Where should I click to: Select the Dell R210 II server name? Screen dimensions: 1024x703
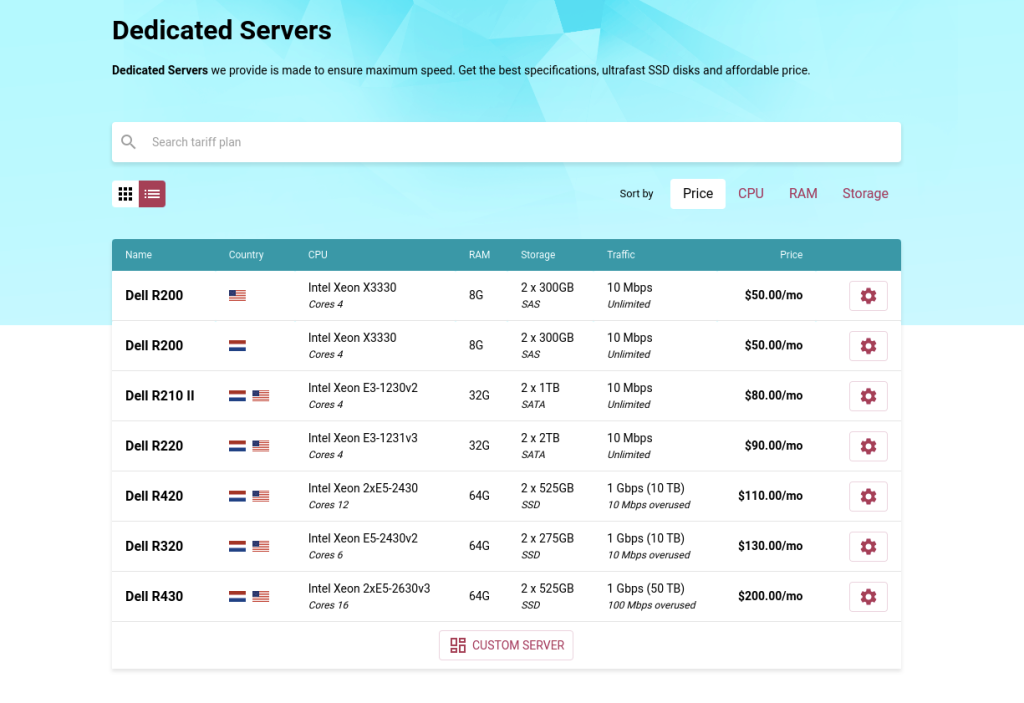[160, 396]
